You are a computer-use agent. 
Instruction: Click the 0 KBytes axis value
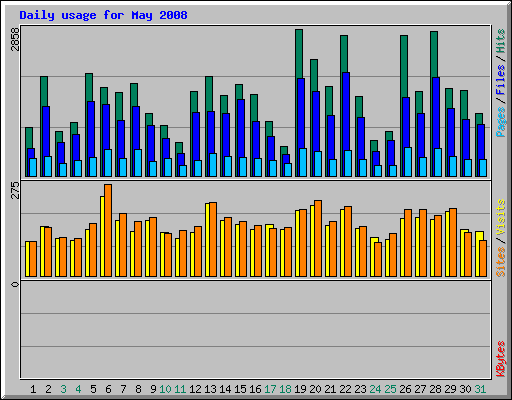(x=15, y=284)
